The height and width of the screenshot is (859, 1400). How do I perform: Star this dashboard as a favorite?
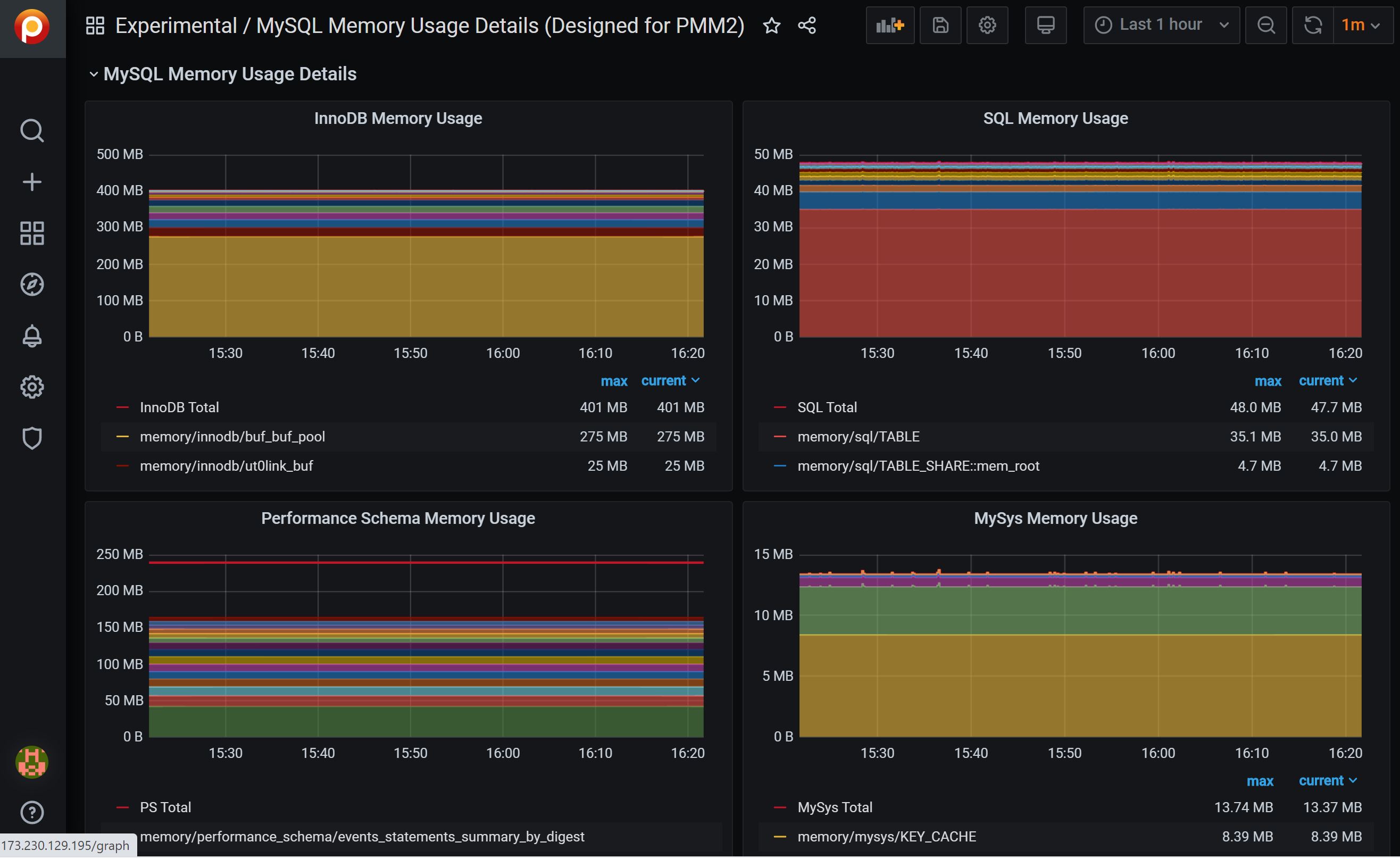pyautogui.click(x=771, y=26)
